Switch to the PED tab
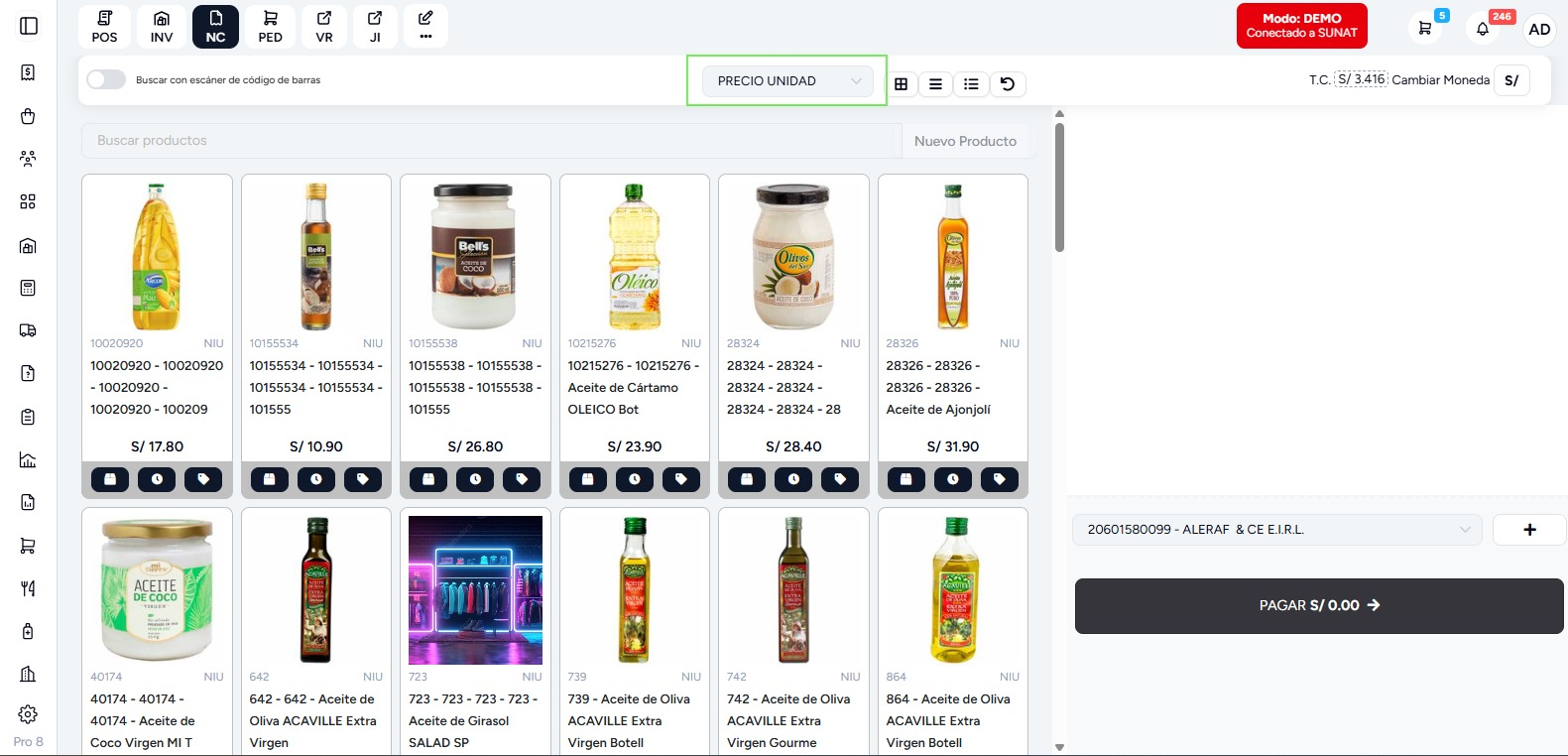This screenshot has width=1568, height=756. tap(270, 27)
